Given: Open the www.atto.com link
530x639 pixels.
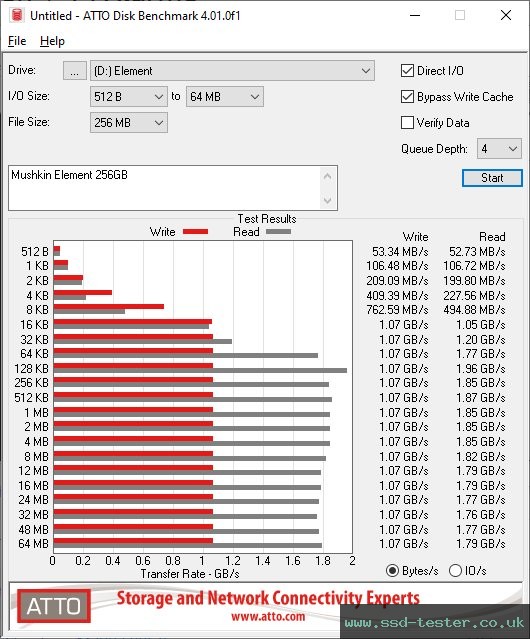Looking at the screenshot, I should [268, 617].
